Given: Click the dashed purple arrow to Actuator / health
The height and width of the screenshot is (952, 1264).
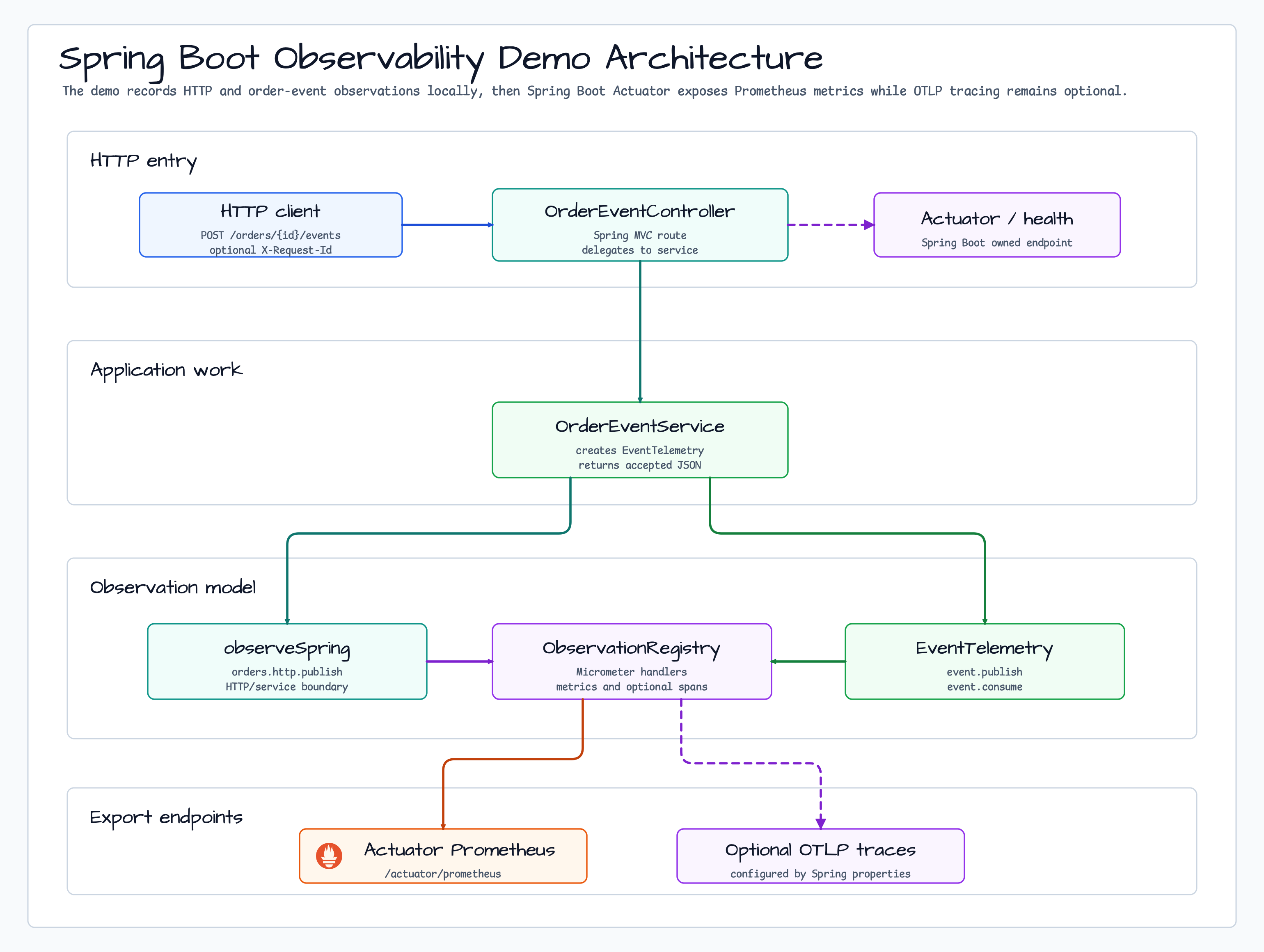Looking at the screenshot, I should click(x=831, y=224).
